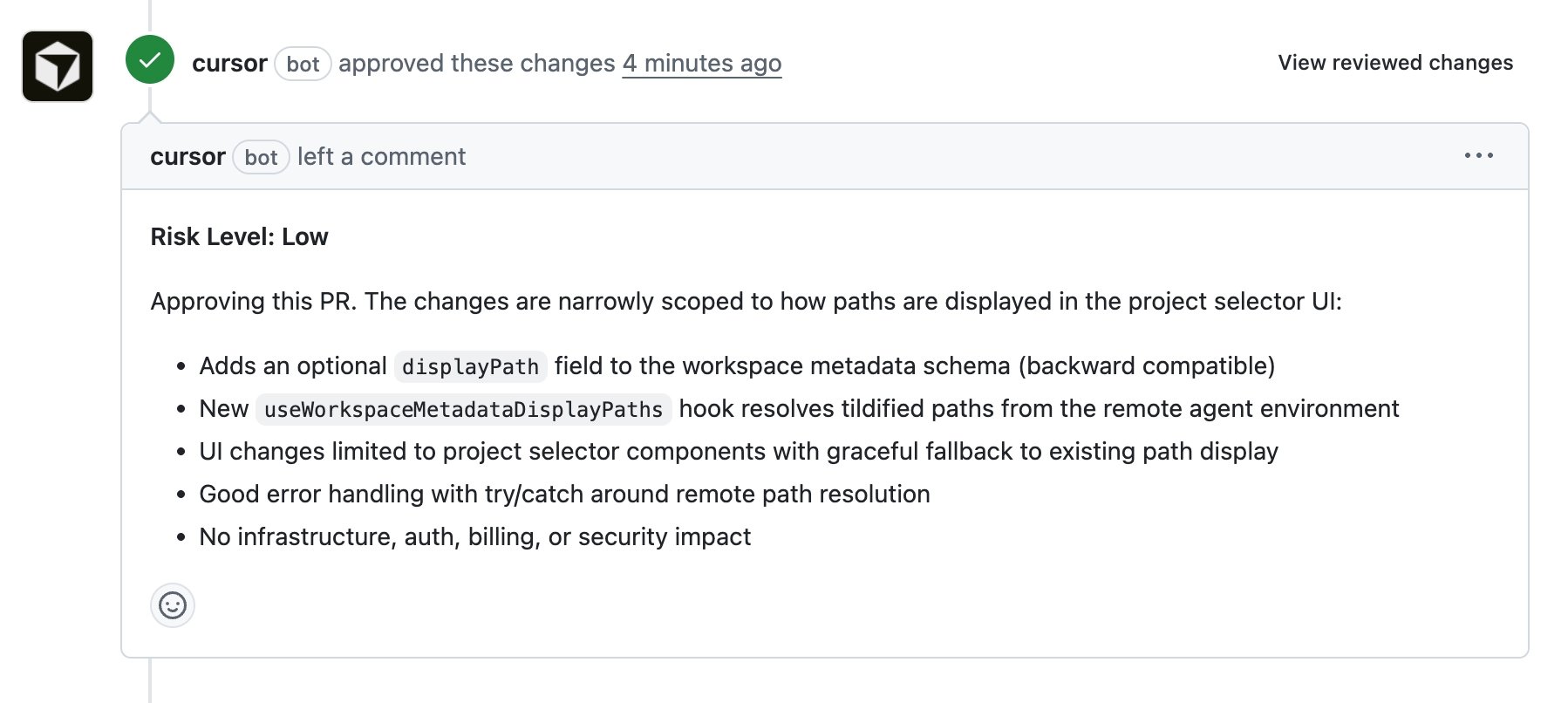
Task: Click the 'No infrastructure, auth, billing' bullet
Action: pyautogui.click(x=474, y=536)
